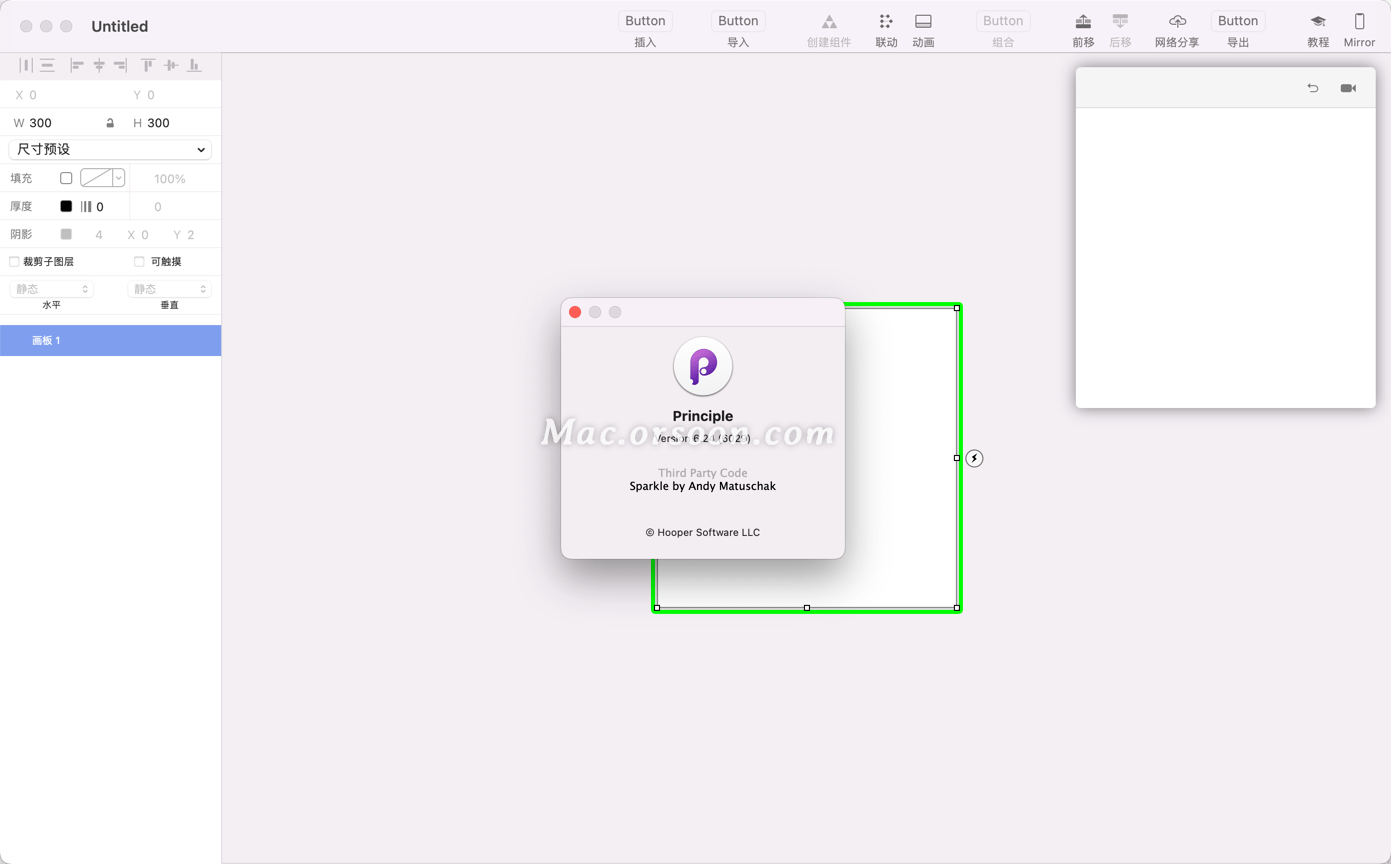This screenshot has height=864, width=1391.
Task: Open the 水平 horizontal 静态 dropdown
Action: click(51, 289)
